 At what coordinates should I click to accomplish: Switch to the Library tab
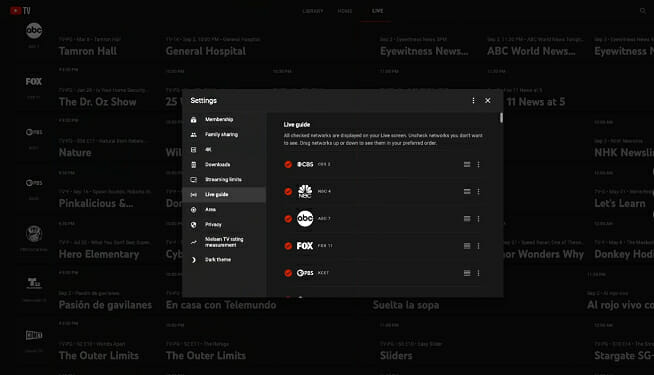[x=313, y=11]
